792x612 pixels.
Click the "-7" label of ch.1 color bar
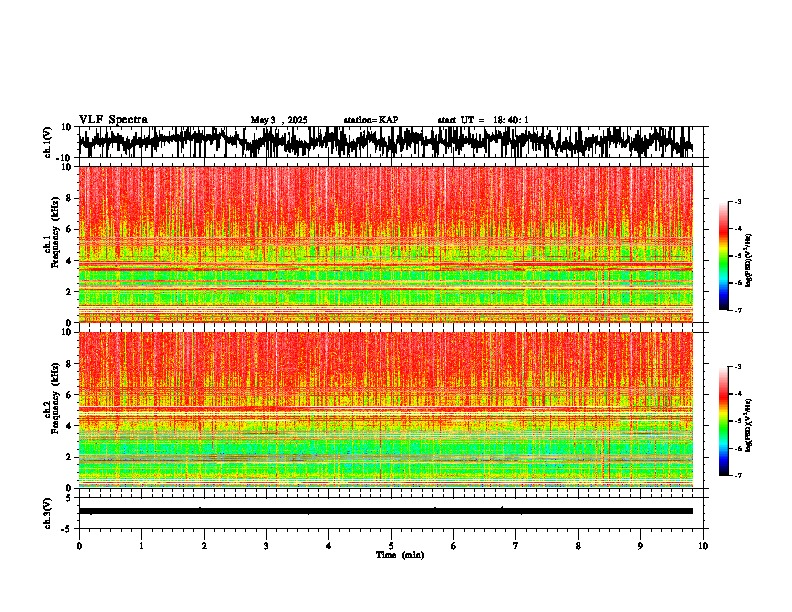click(x=737, y=310)
